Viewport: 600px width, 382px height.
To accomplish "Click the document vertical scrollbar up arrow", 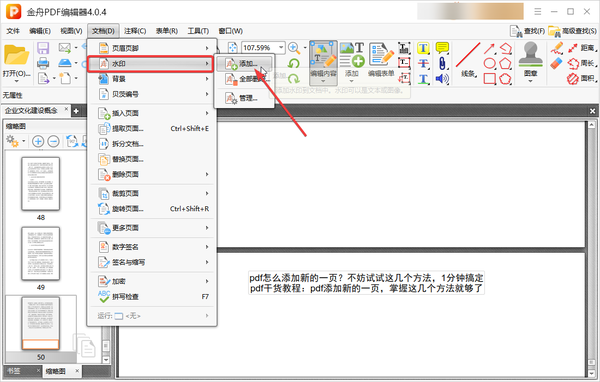I will point(592,125).
